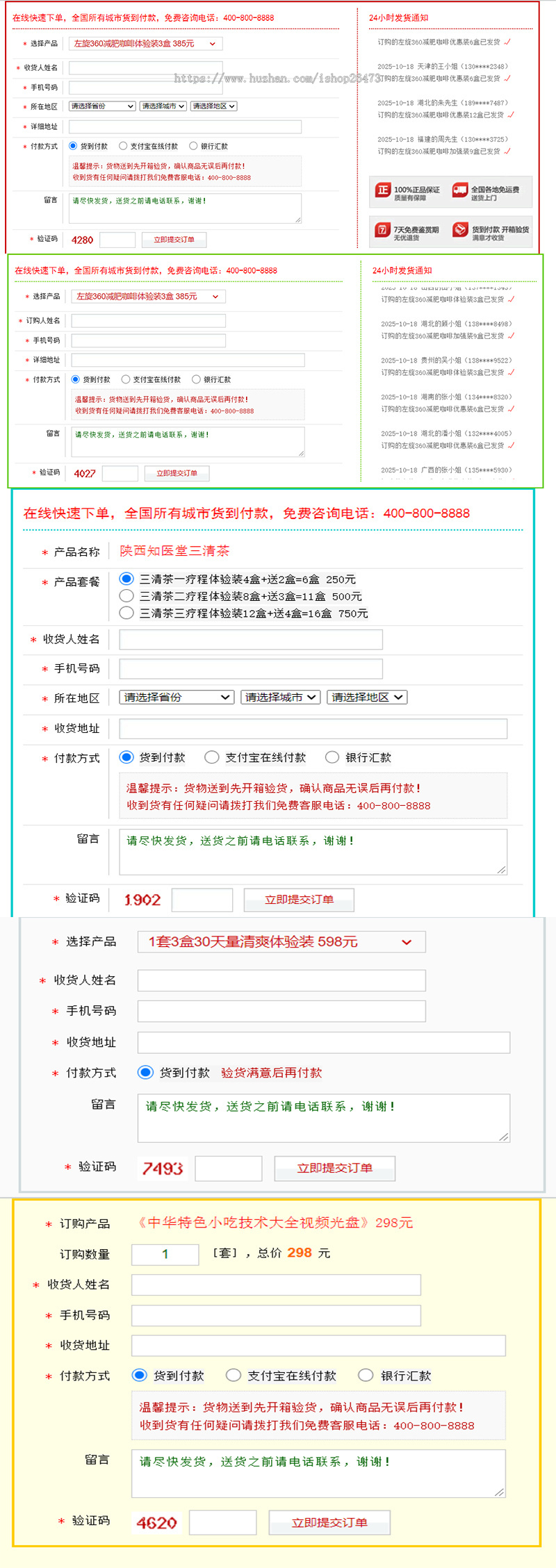This screenshot has width=556, height=1568.
Task: Open 请选择地区 dropdown in the 三清茶 form
Action: tap(367, 698)
